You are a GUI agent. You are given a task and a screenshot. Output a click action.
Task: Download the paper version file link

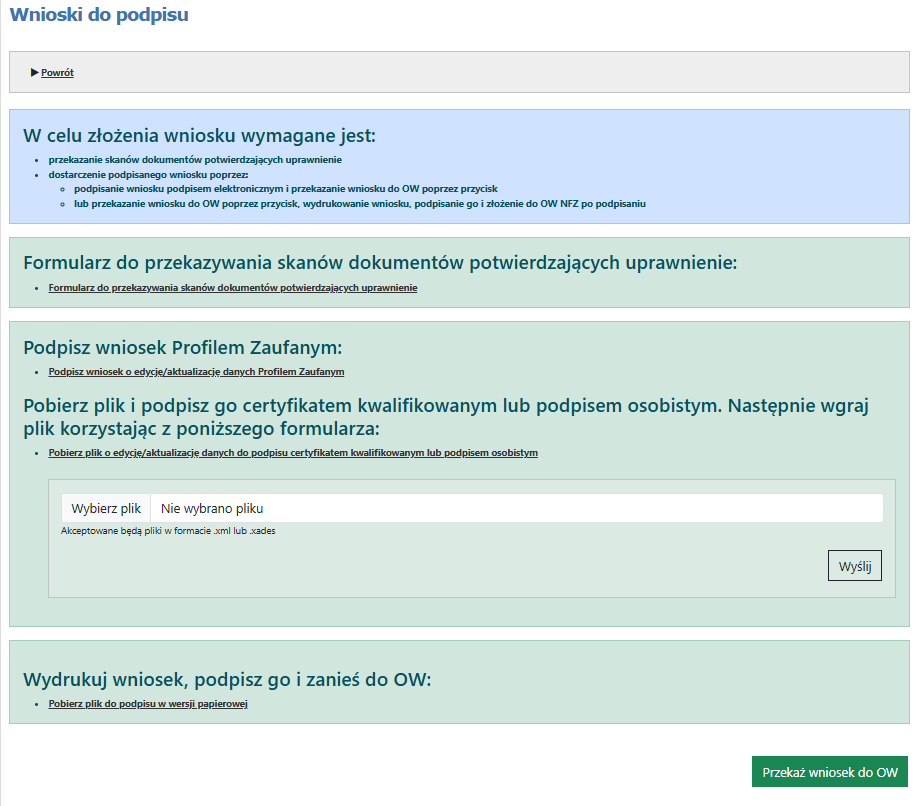coord(147,704)
